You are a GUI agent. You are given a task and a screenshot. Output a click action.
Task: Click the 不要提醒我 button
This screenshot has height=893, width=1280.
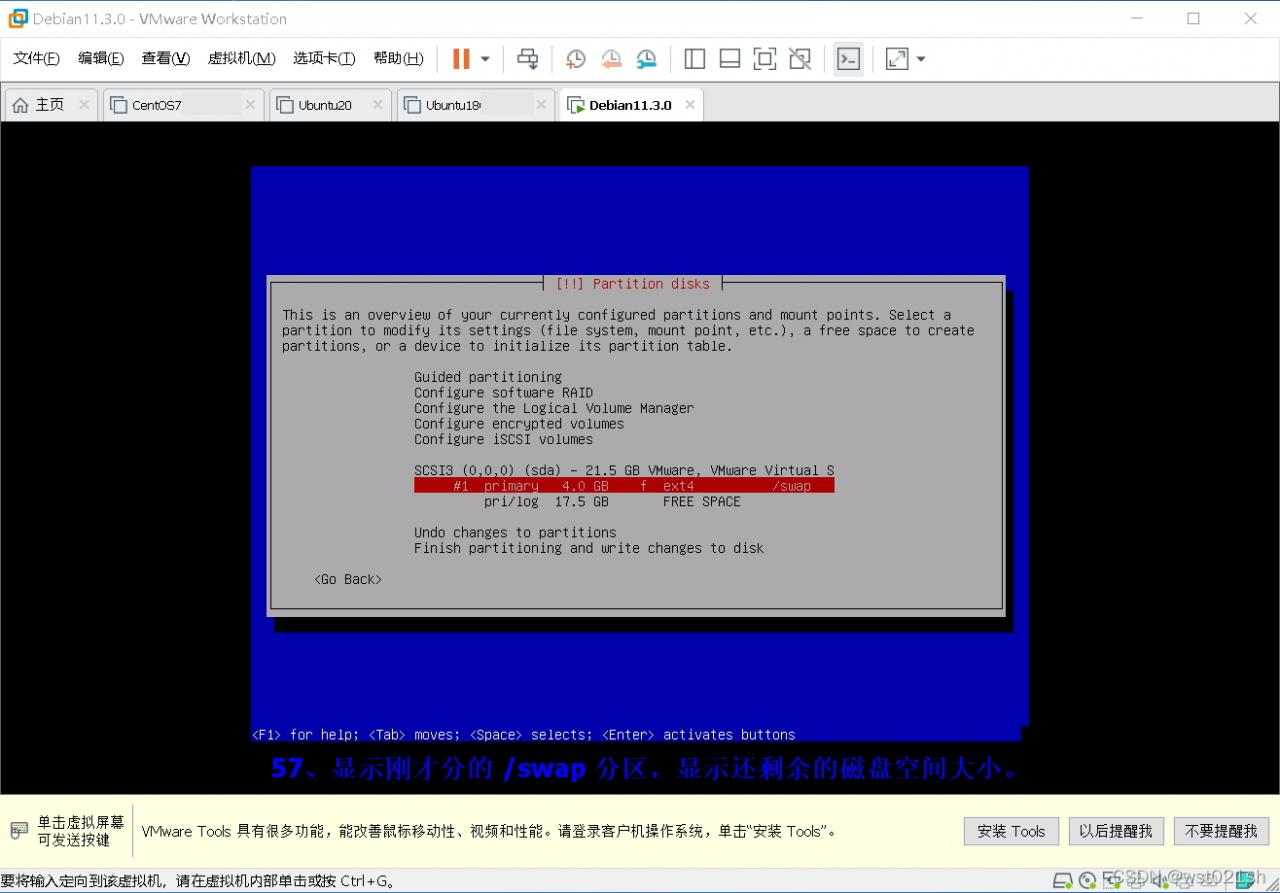pos(1221,831)
